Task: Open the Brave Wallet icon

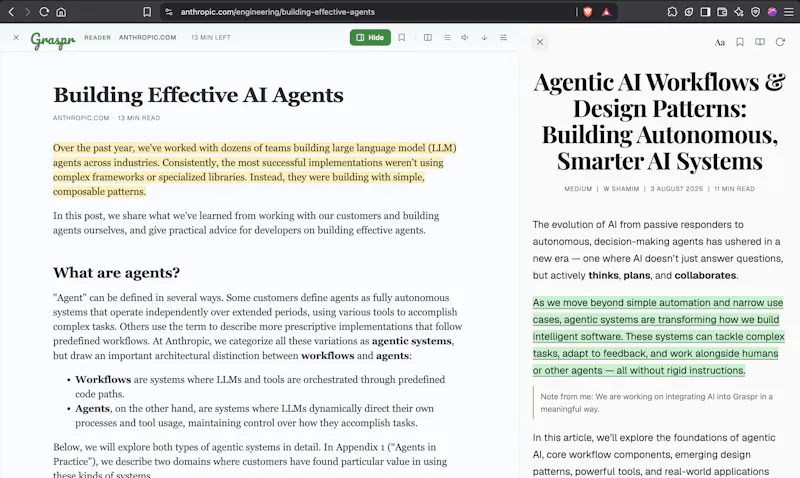Action: pos(722,12)
